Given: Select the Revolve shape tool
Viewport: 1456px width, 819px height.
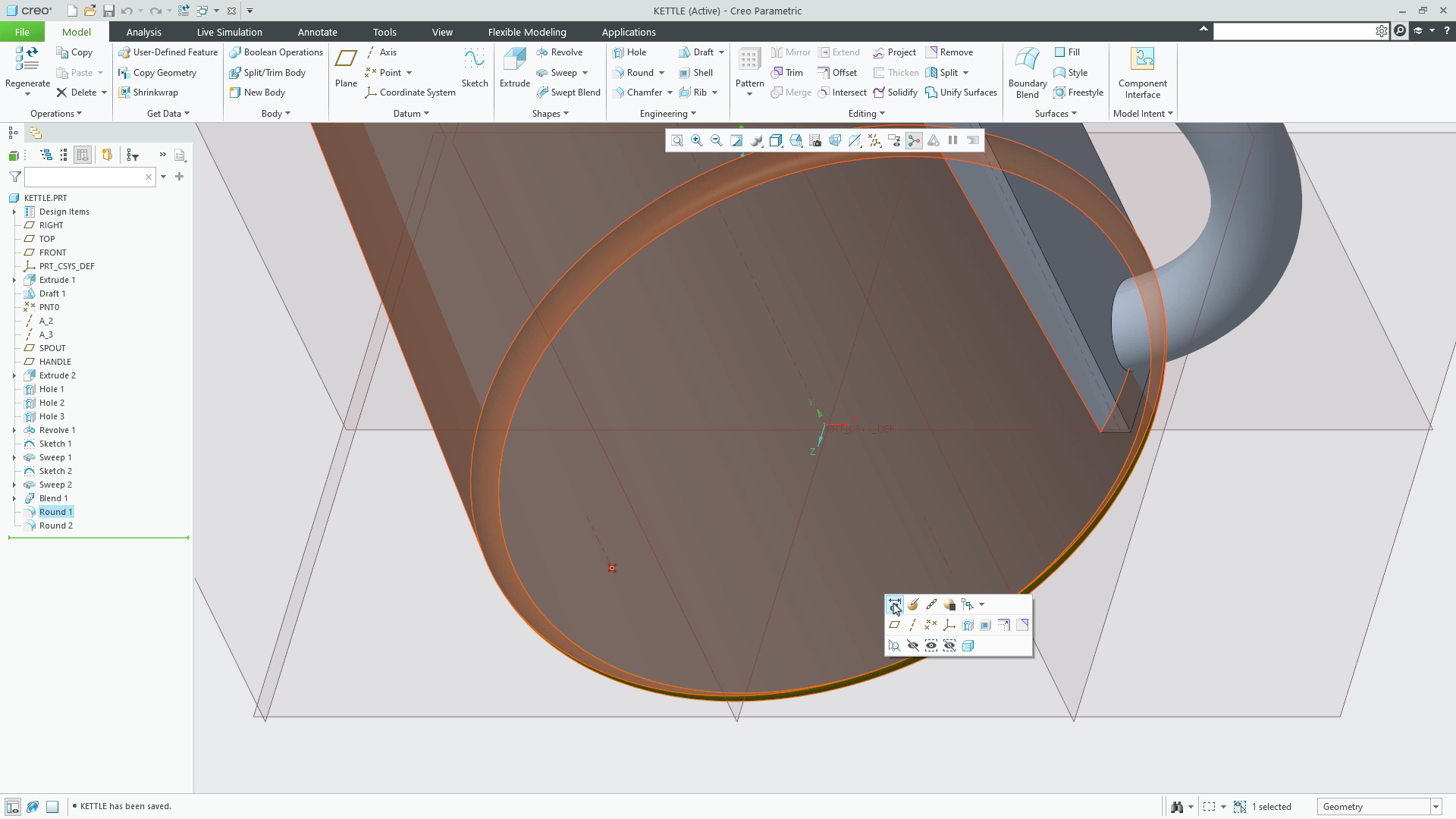Looking at the screenshot, I should [559, 52].
